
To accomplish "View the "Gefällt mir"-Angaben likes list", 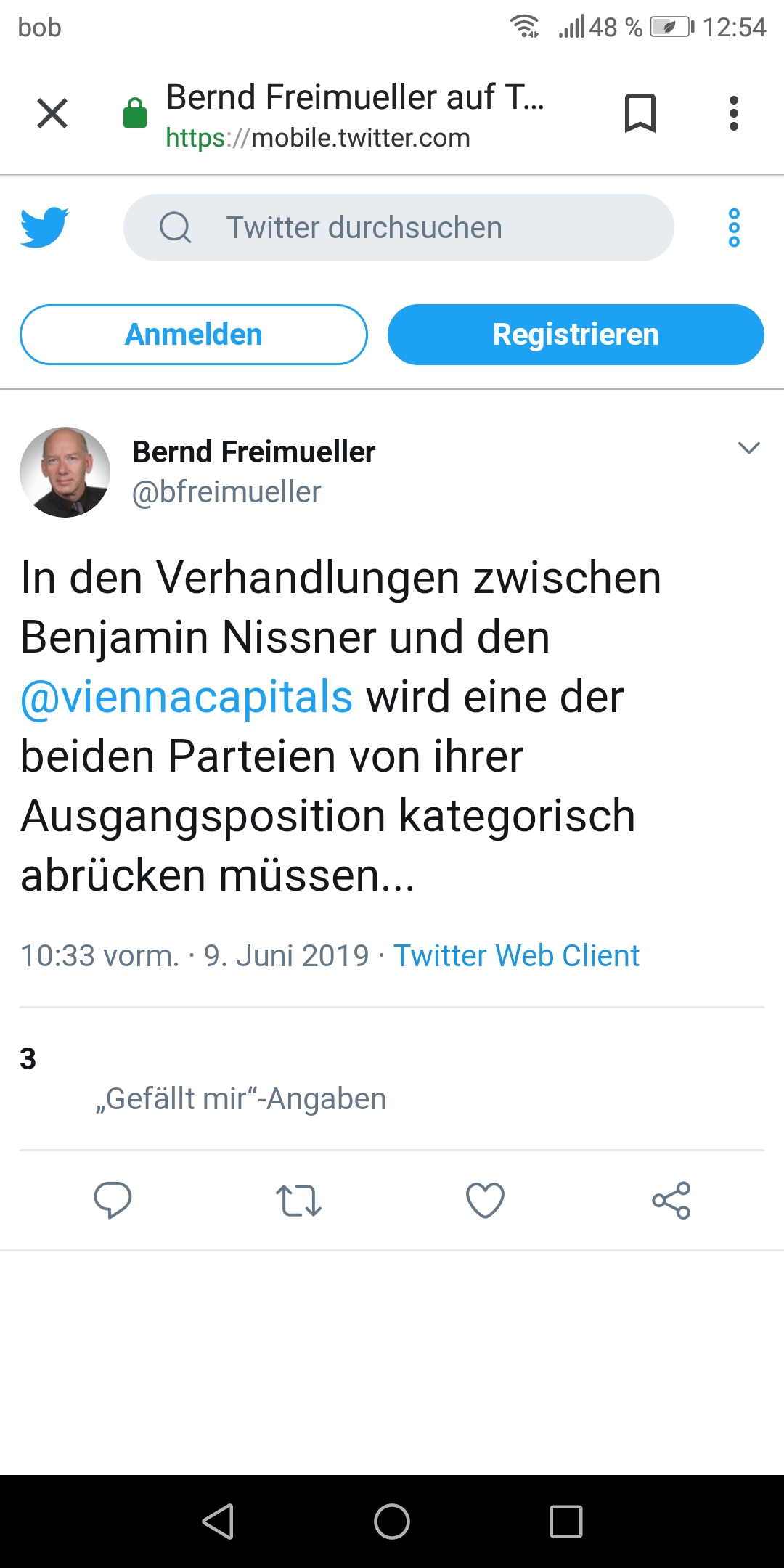I will (x=241, y=1098).
